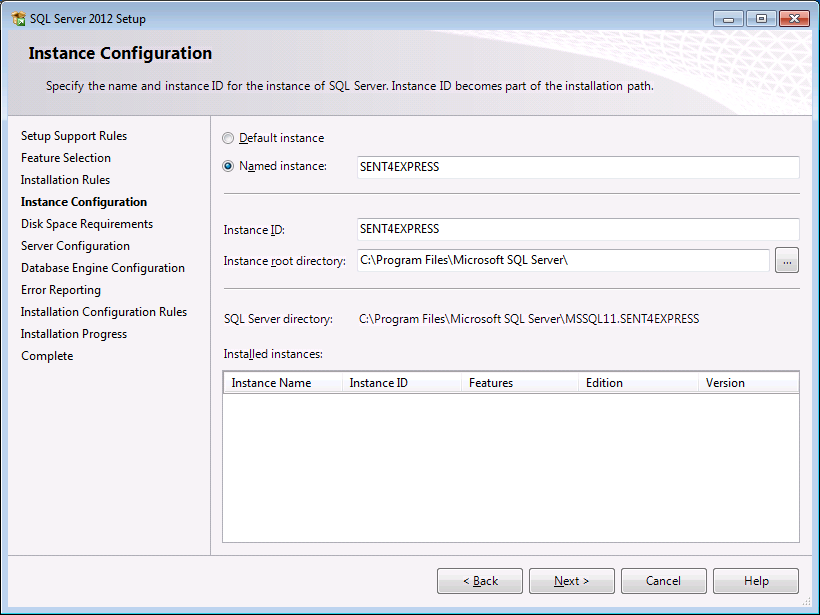Open the Installation Rules page
The width and height of the screenshot is (820, 615).
tap(65, 179)
